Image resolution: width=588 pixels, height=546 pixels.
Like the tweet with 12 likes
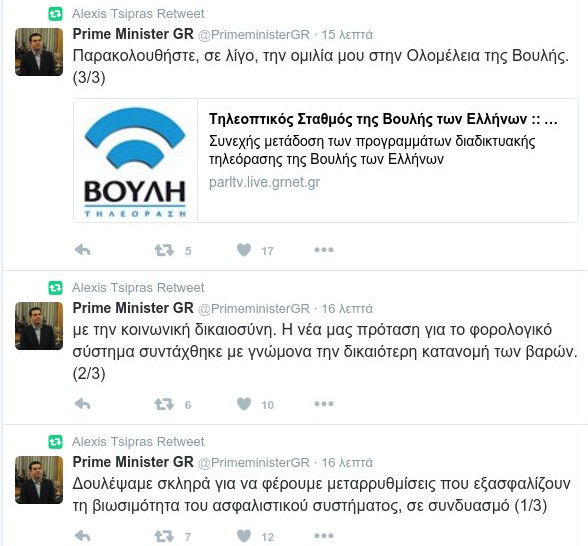[x=244, y=536]
